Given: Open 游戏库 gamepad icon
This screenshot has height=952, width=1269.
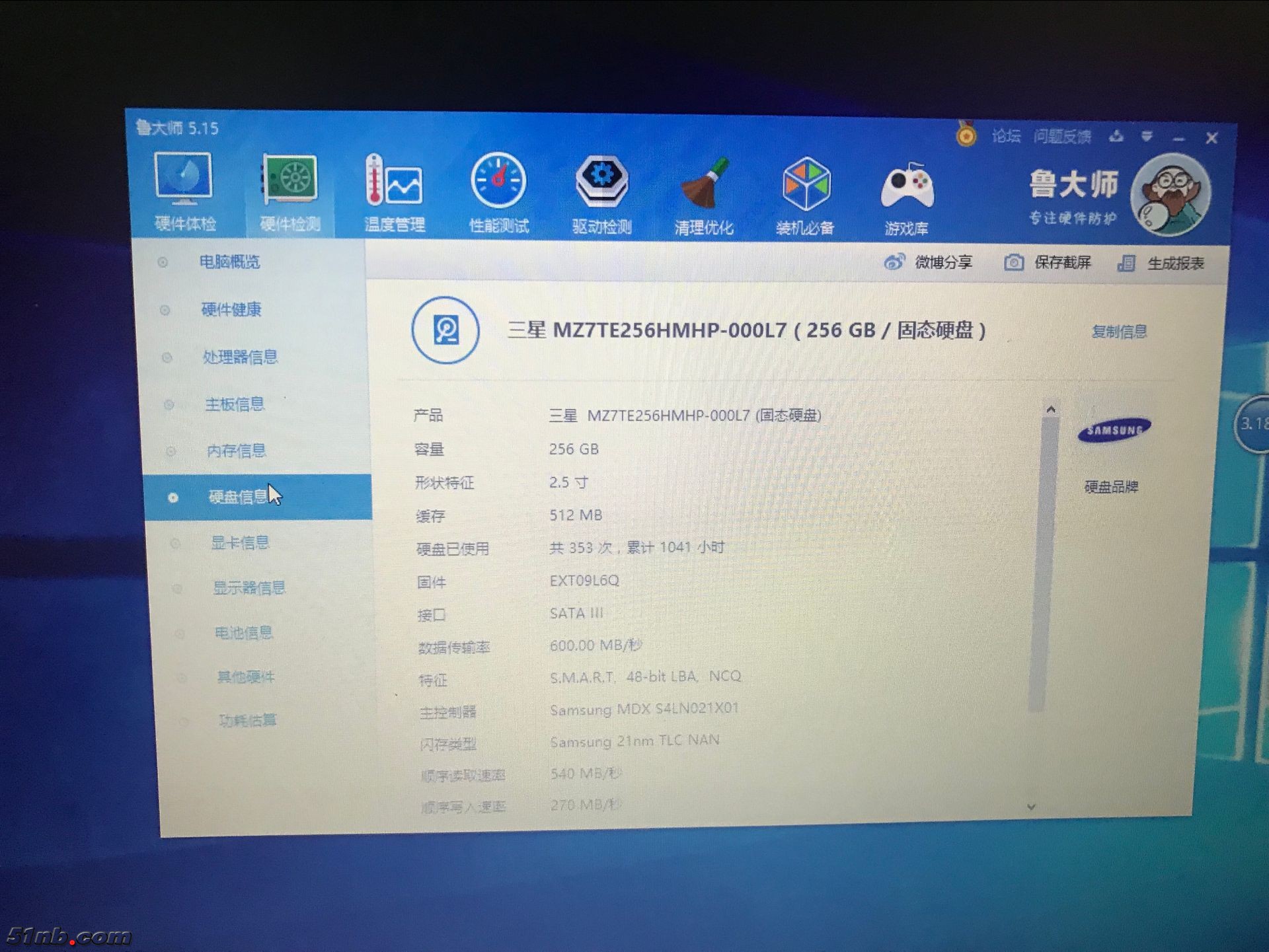Looking at the screenshot, I should pos(907,186).
